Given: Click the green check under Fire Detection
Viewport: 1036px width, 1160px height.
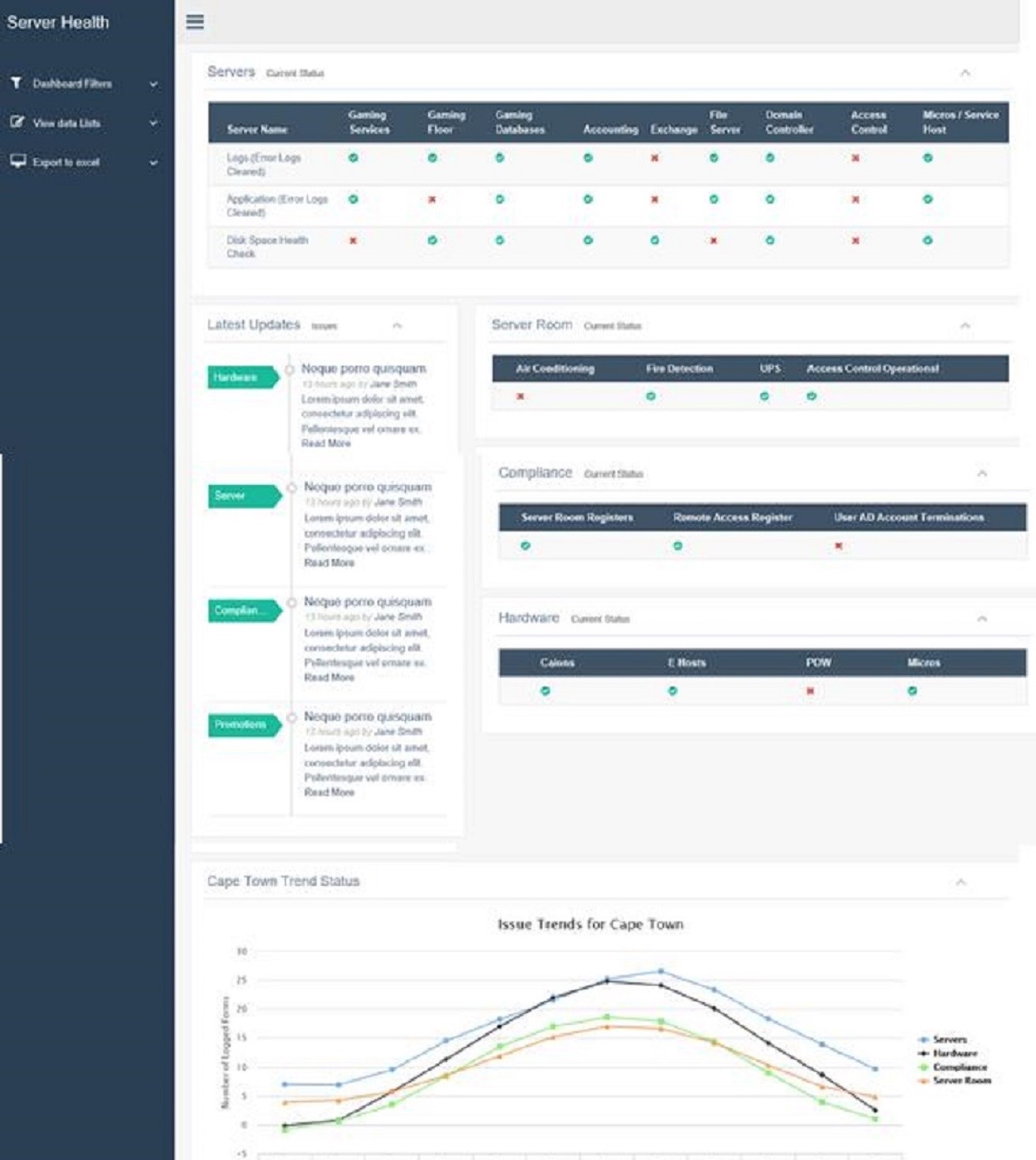Looking at the screenshot, I should tap(651, 396).
